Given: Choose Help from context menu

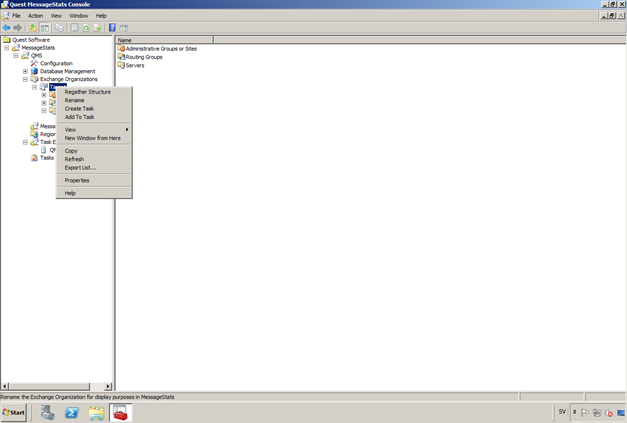Looking at the screenshot, I should click(x=94, y=193).
